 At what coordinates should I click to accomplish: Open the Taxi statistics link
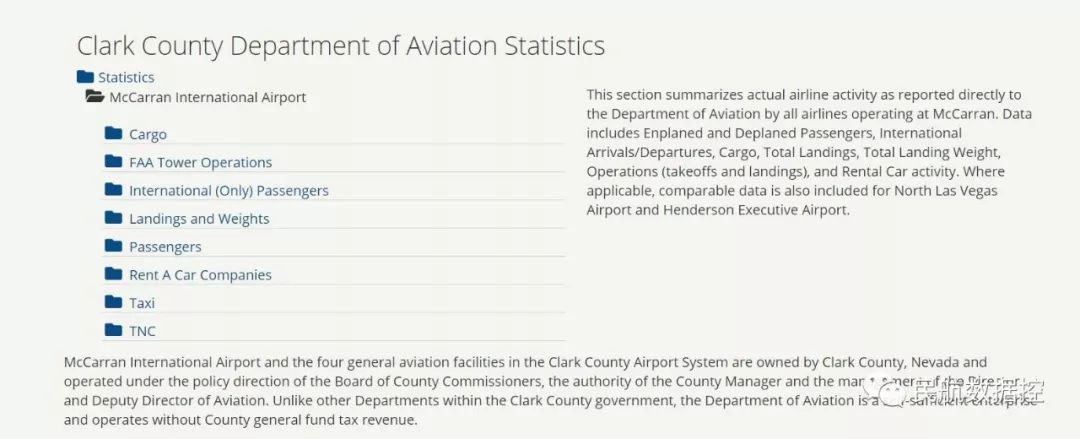[142, 302]
